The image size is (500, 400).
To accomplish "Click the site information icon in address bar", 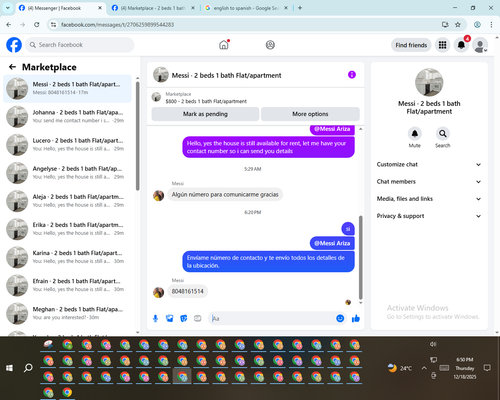I will (x=53, y=24).
